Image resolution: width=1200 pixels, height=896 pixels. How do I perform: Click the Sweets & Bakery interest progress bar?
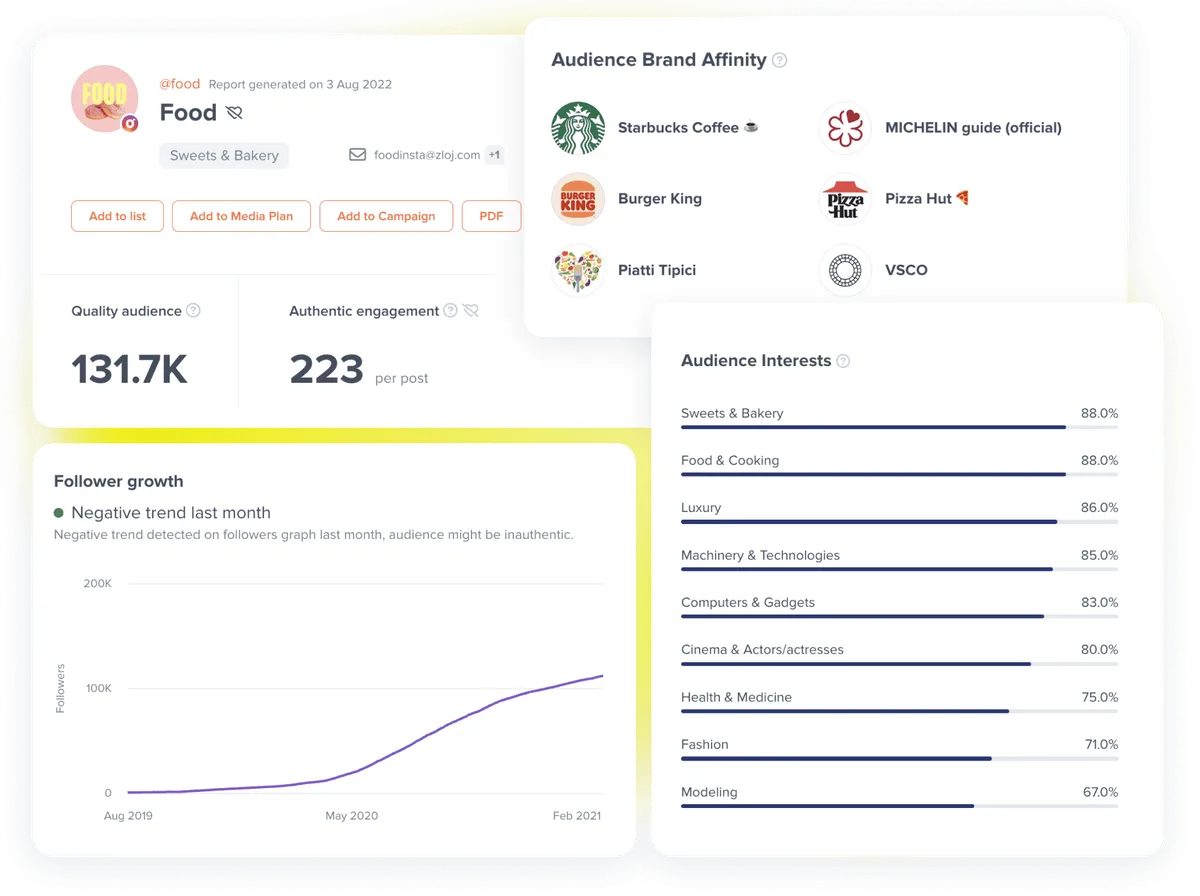899,427
